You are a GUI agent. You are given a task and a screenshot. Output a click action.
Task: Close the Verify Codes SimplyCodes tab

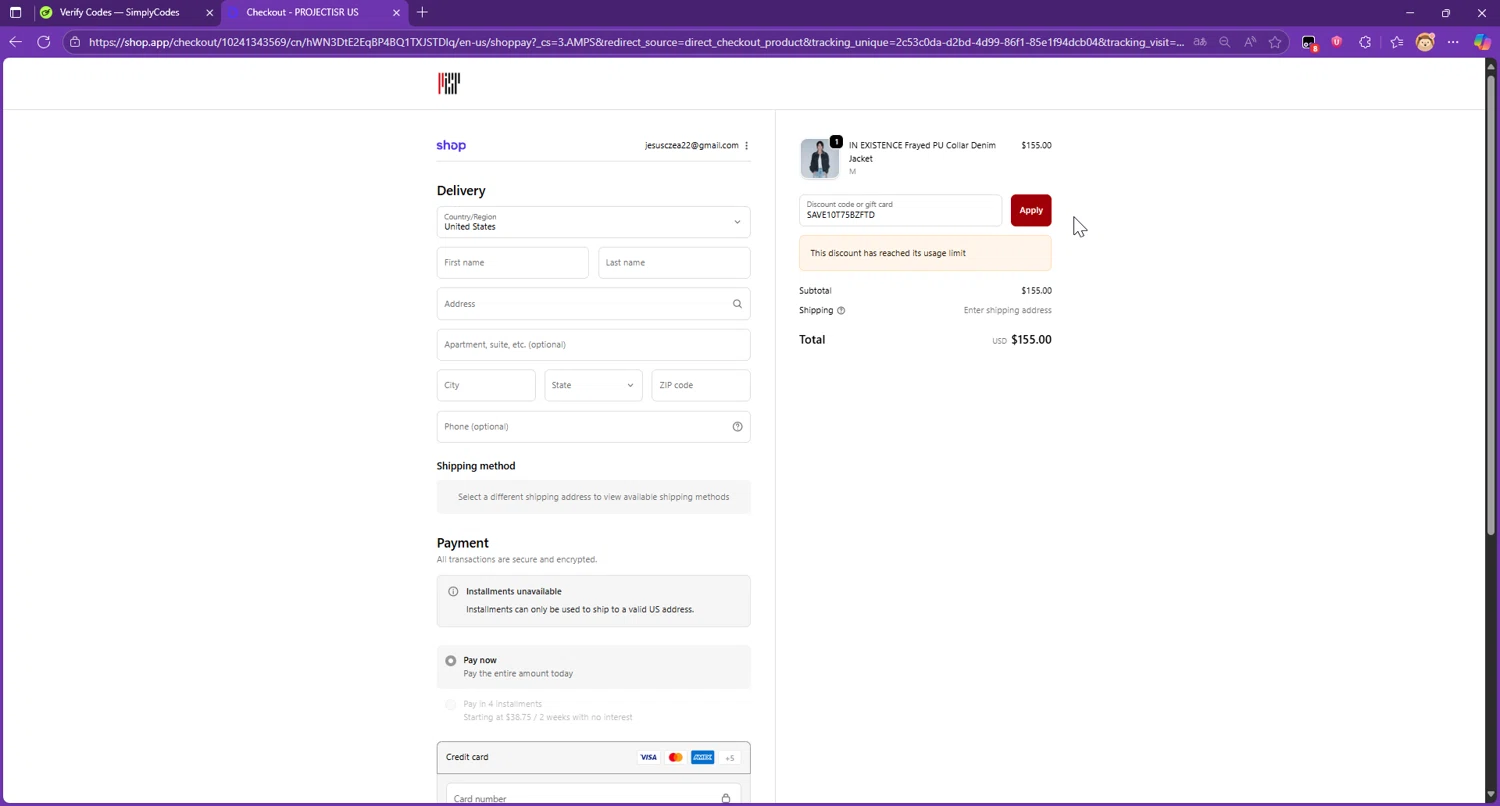209,13
